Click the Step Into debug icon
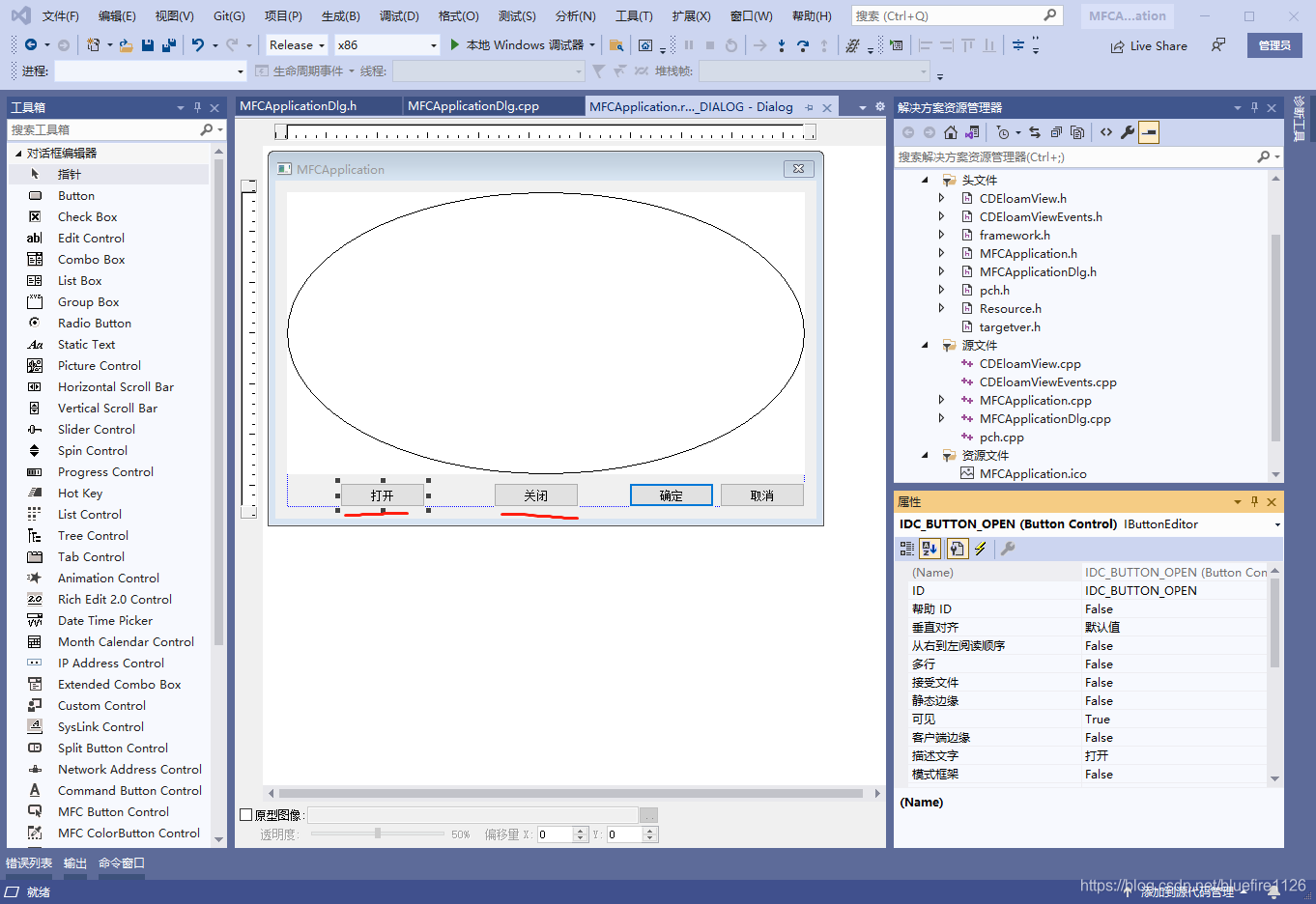The width and height of the screenshot is (1316, 904). point(782,45)
